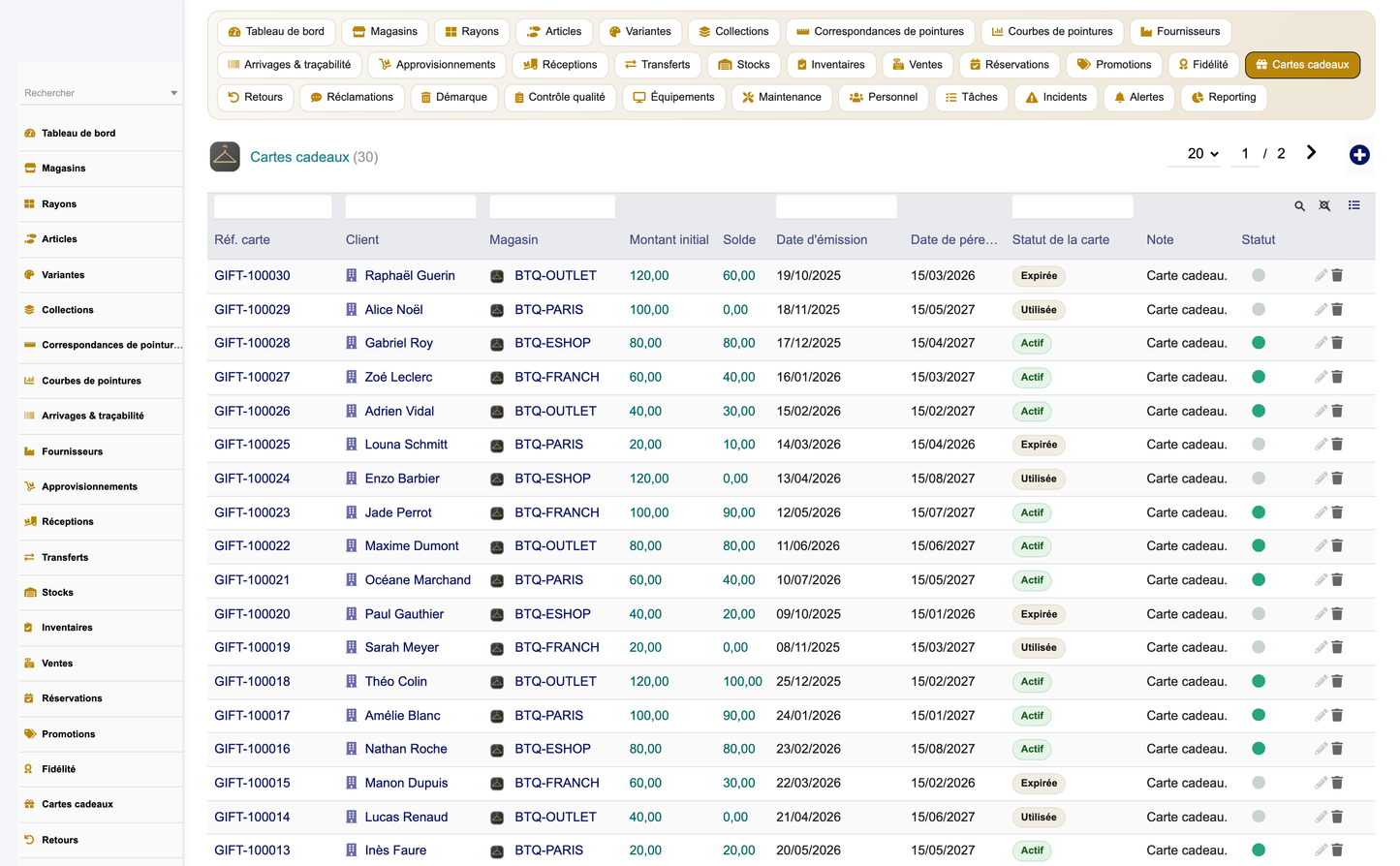Viewport: 1400px width, 866px height.
Task: Open the column list options icon
Action: click(x=1354, y=205)
